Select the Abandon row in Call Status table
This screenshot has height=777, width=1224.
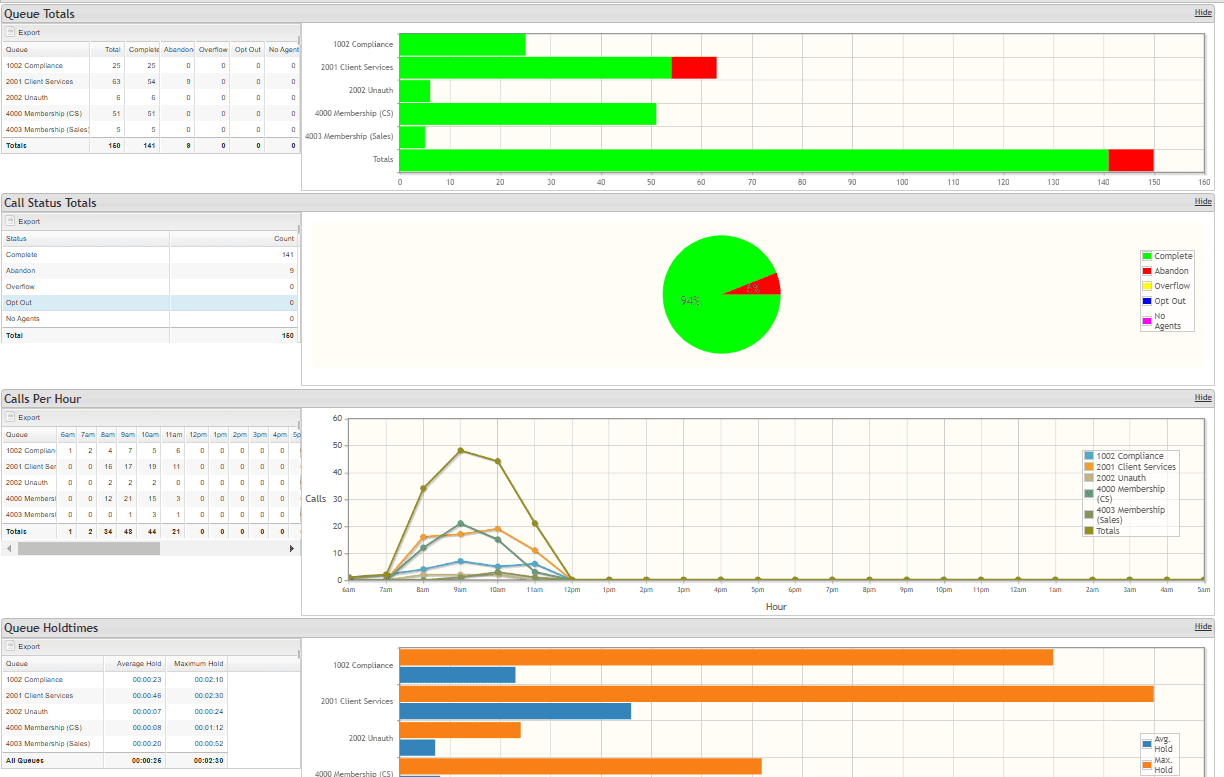tap(149, 271)
